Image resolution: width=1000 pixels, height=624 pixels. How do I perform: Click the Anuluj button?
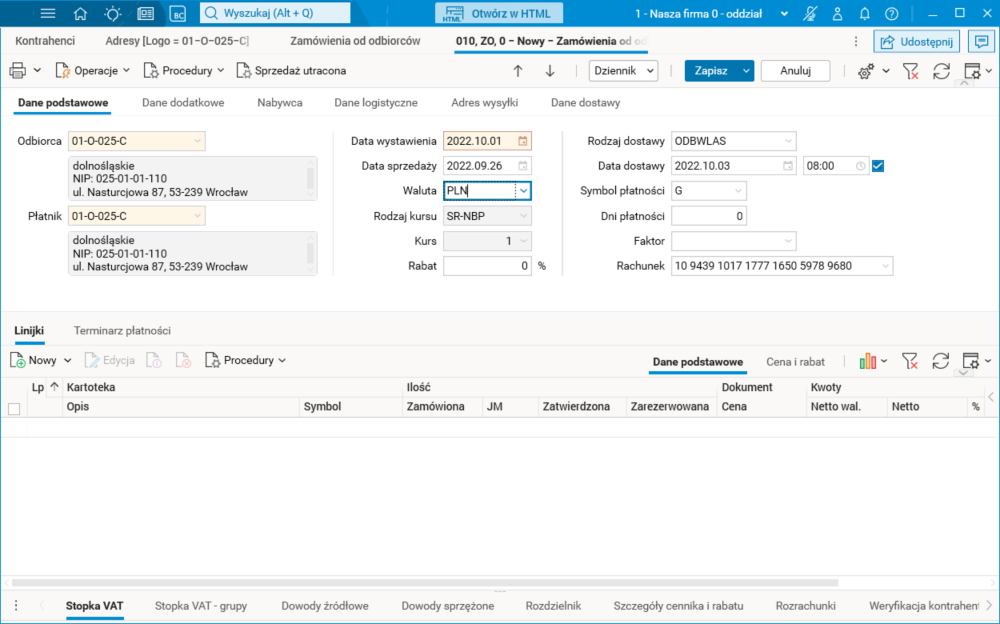point(795,71)
